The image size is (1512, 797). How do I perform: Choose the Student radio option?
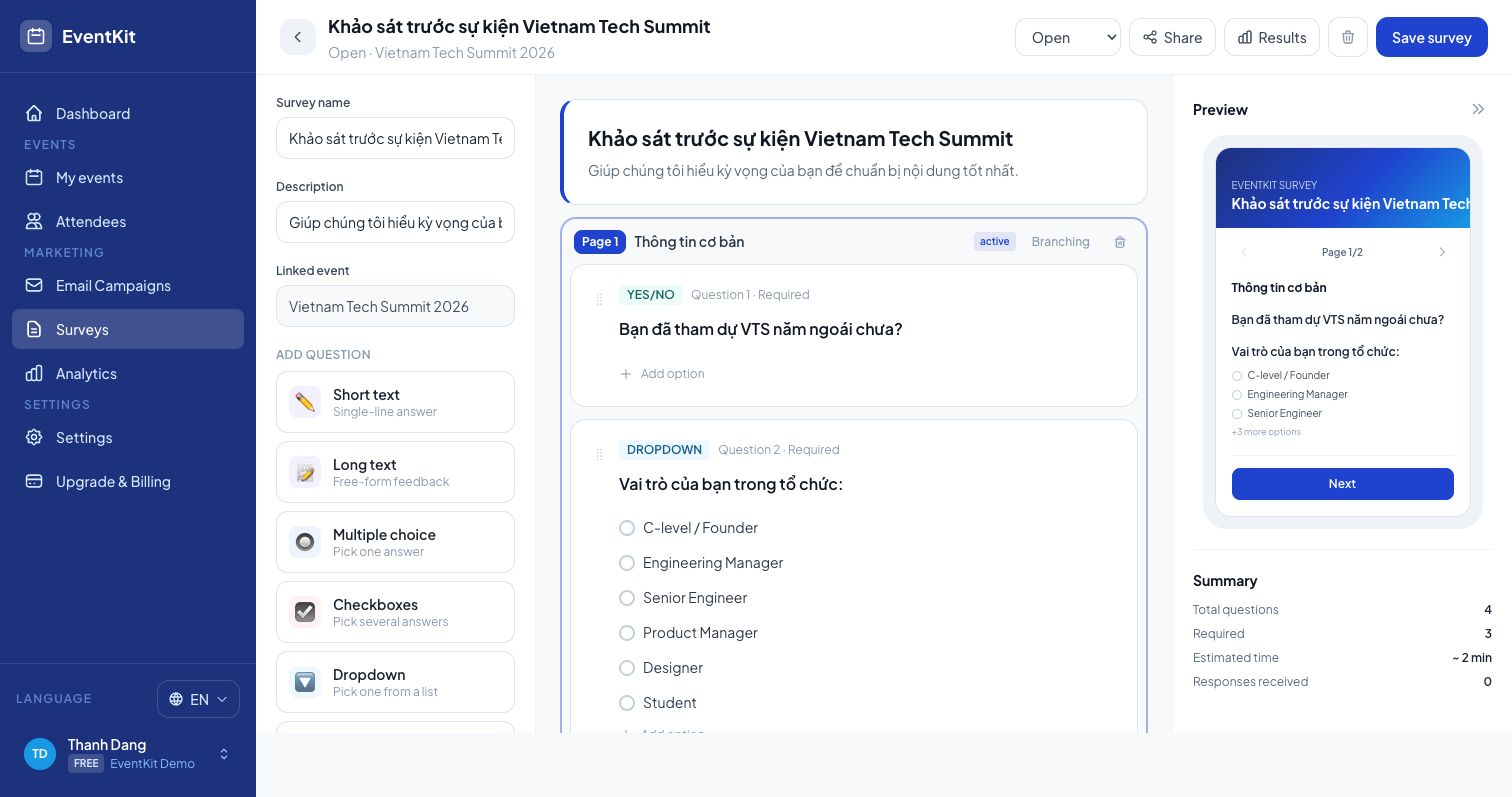[627, 703]
